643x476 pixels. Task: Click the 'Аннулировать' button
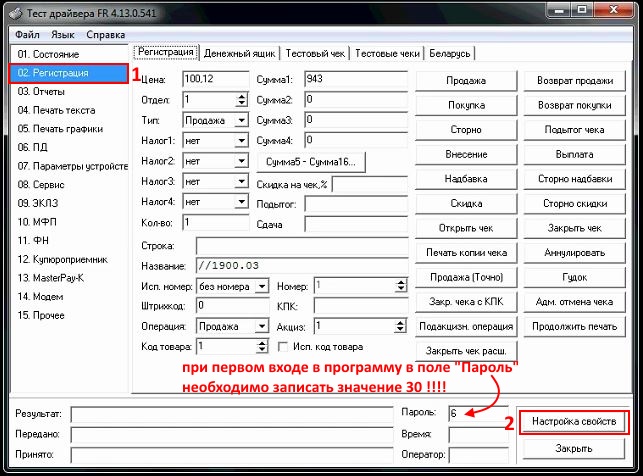(573, 251)
